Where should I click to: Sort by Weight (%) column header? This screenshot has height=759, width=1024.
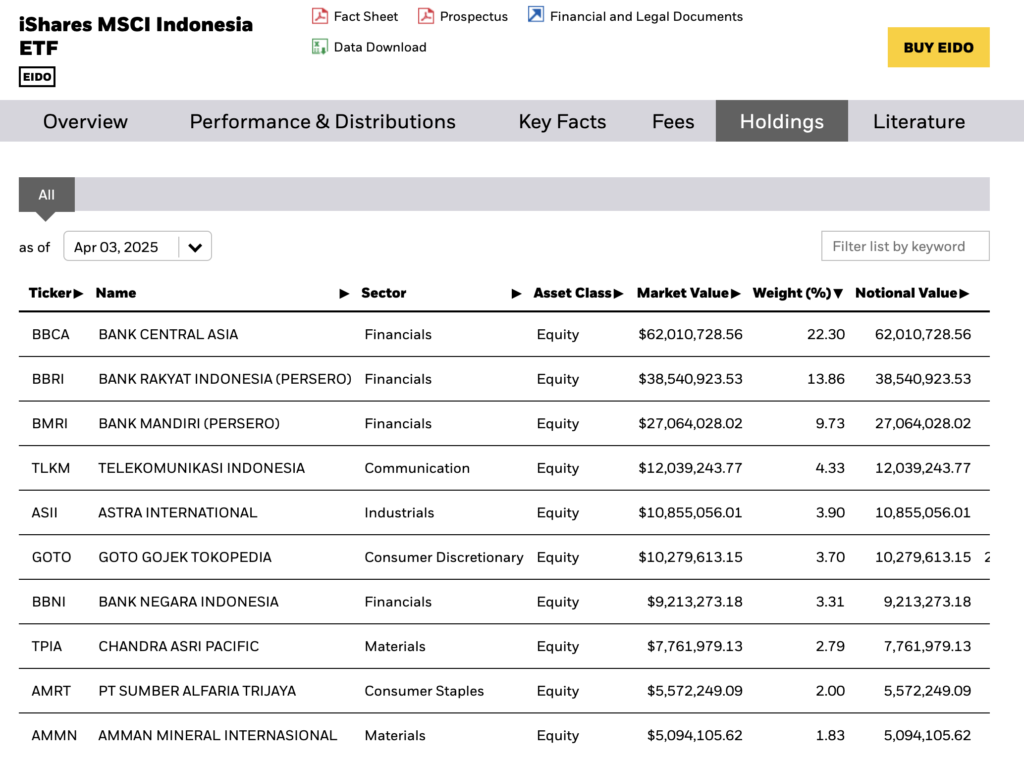(x=798, y=293)
